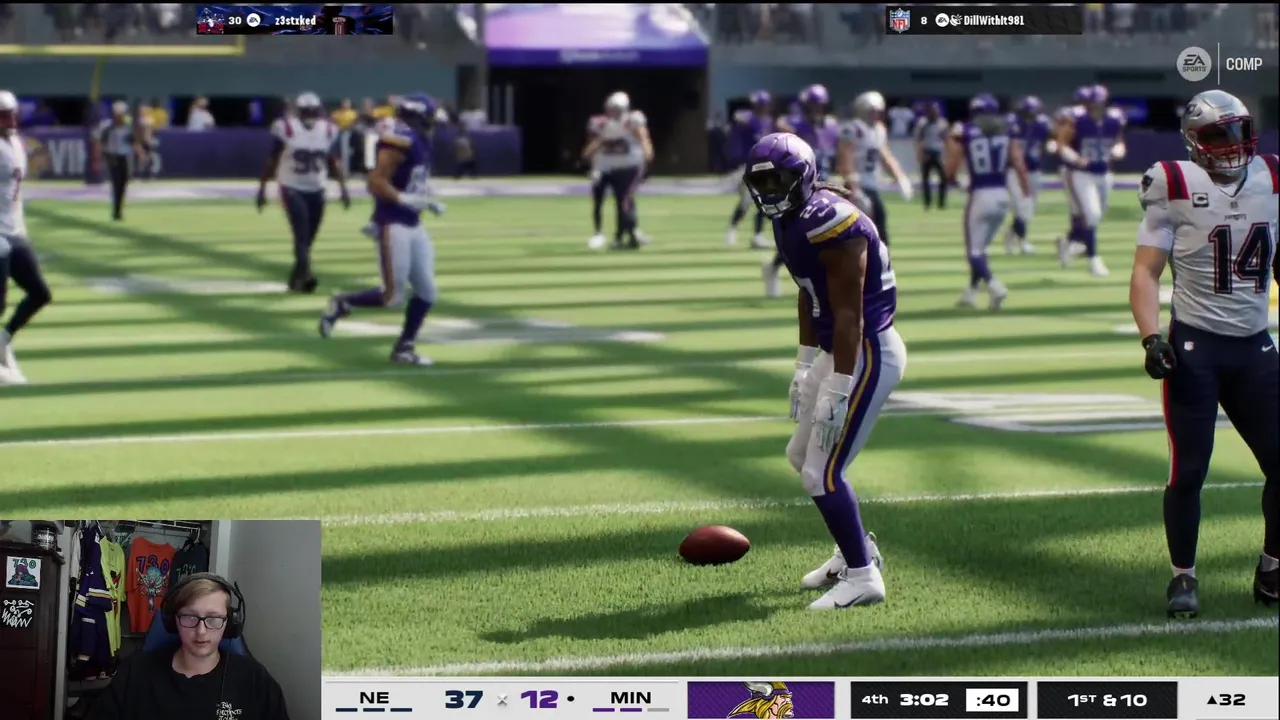Click the streamer webcam overlay

(x=160, y=619)
